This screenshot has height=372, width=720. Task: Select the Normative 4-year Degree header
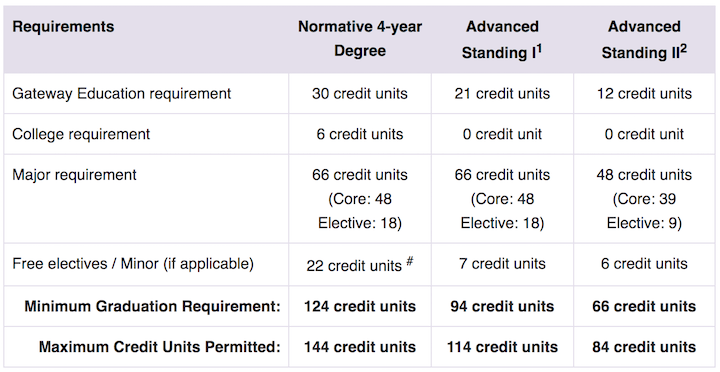coord(360,39)
